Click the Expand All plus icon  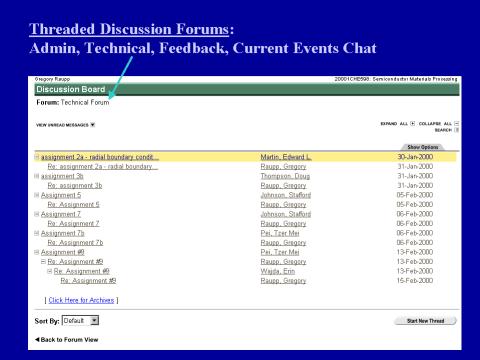pyautogui.click(x=413, y=124)
